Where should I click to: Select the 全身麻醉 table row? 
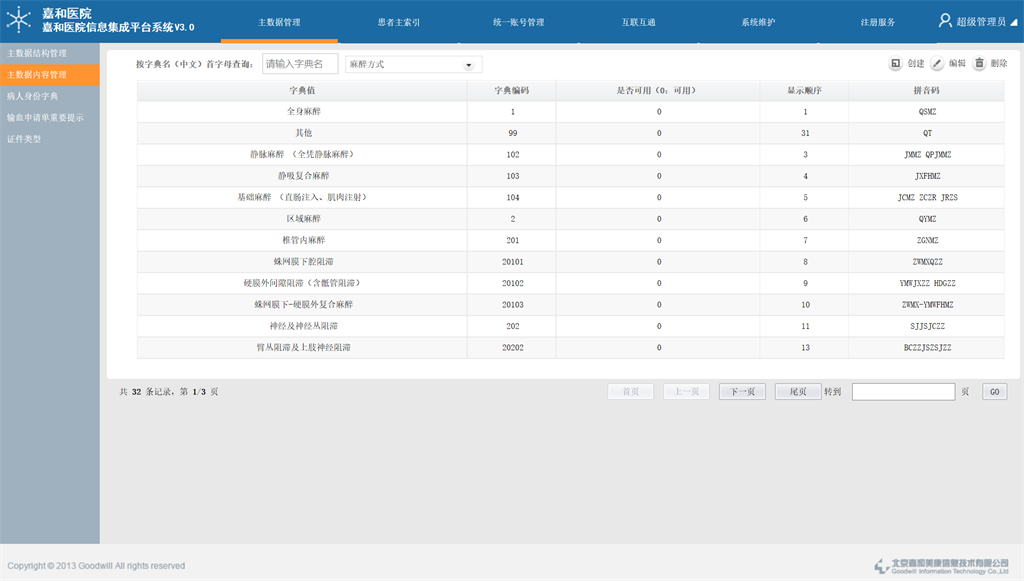coord(570,112)
